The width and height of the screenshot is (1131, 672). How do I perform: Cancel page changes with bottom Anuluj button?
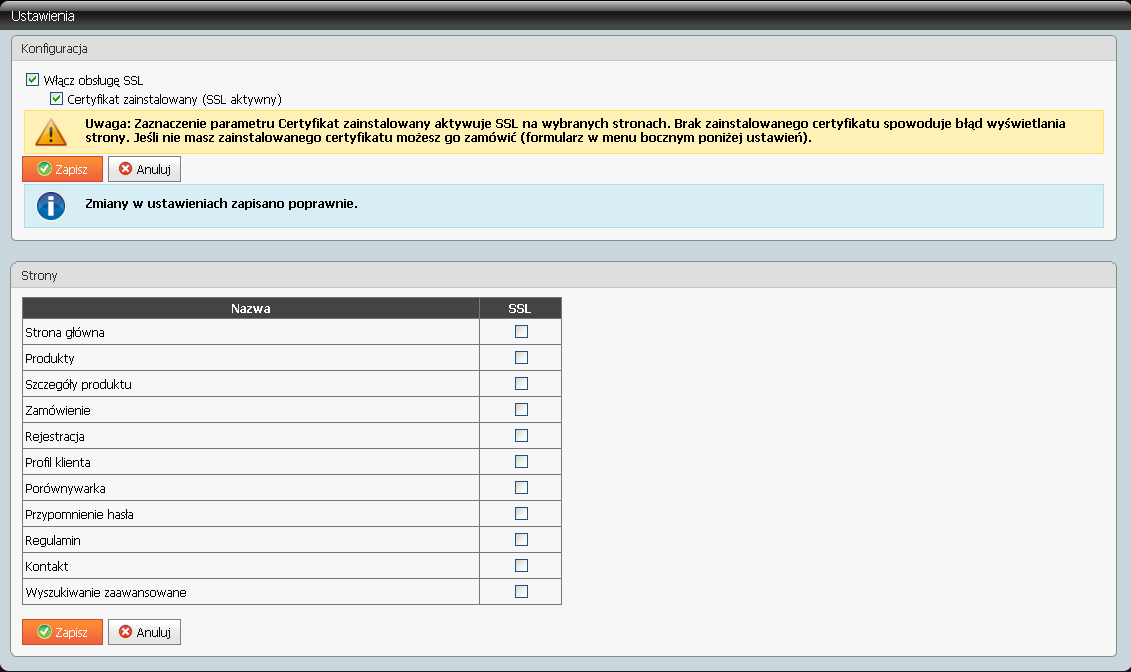tap(144, 632)
